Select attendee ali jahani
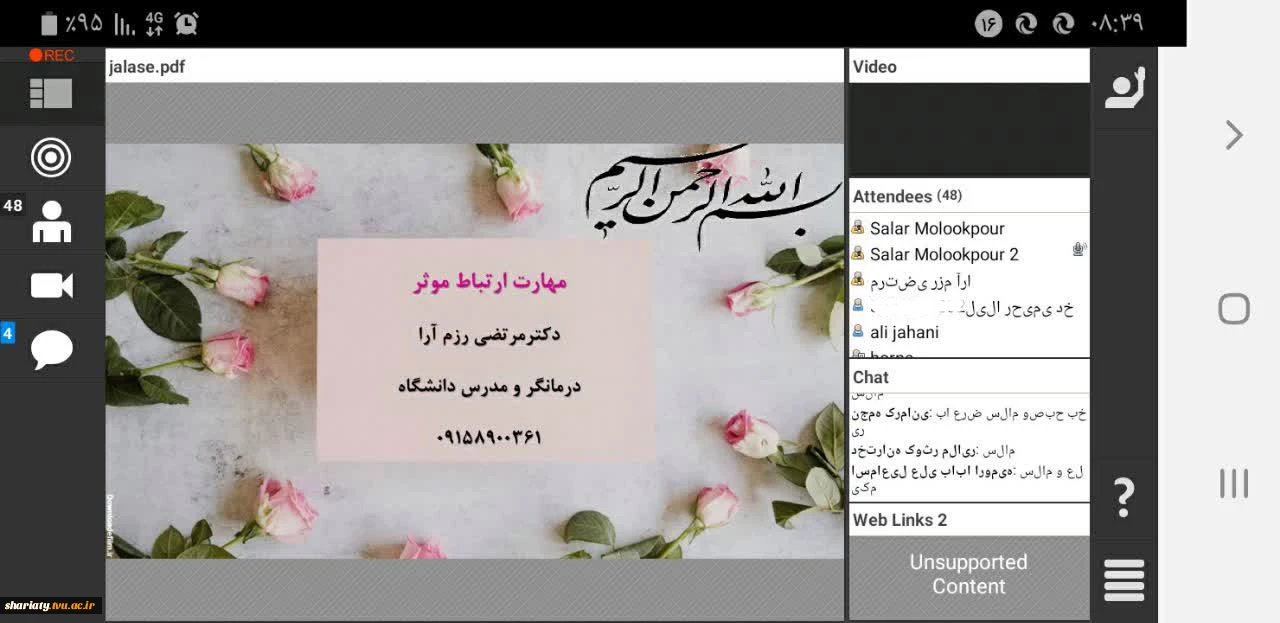This screenshot has width=1280, height=623. click(x=903, y=332)
